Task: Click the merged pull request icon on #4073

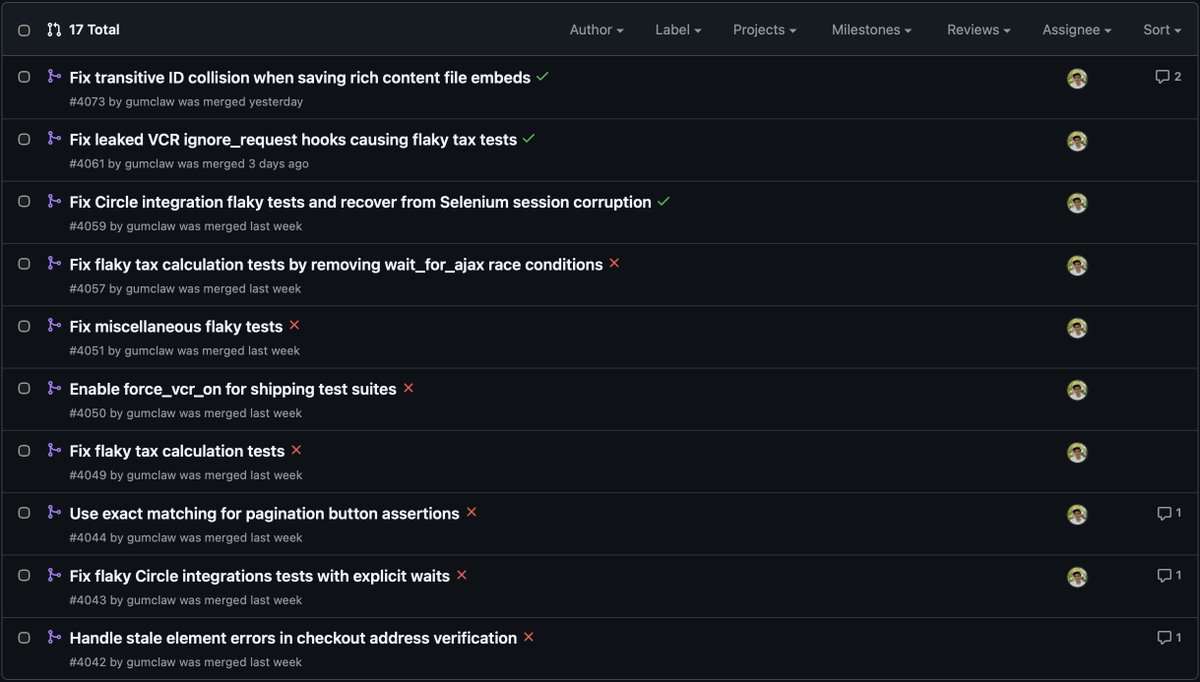Action: tap(53, 77)
